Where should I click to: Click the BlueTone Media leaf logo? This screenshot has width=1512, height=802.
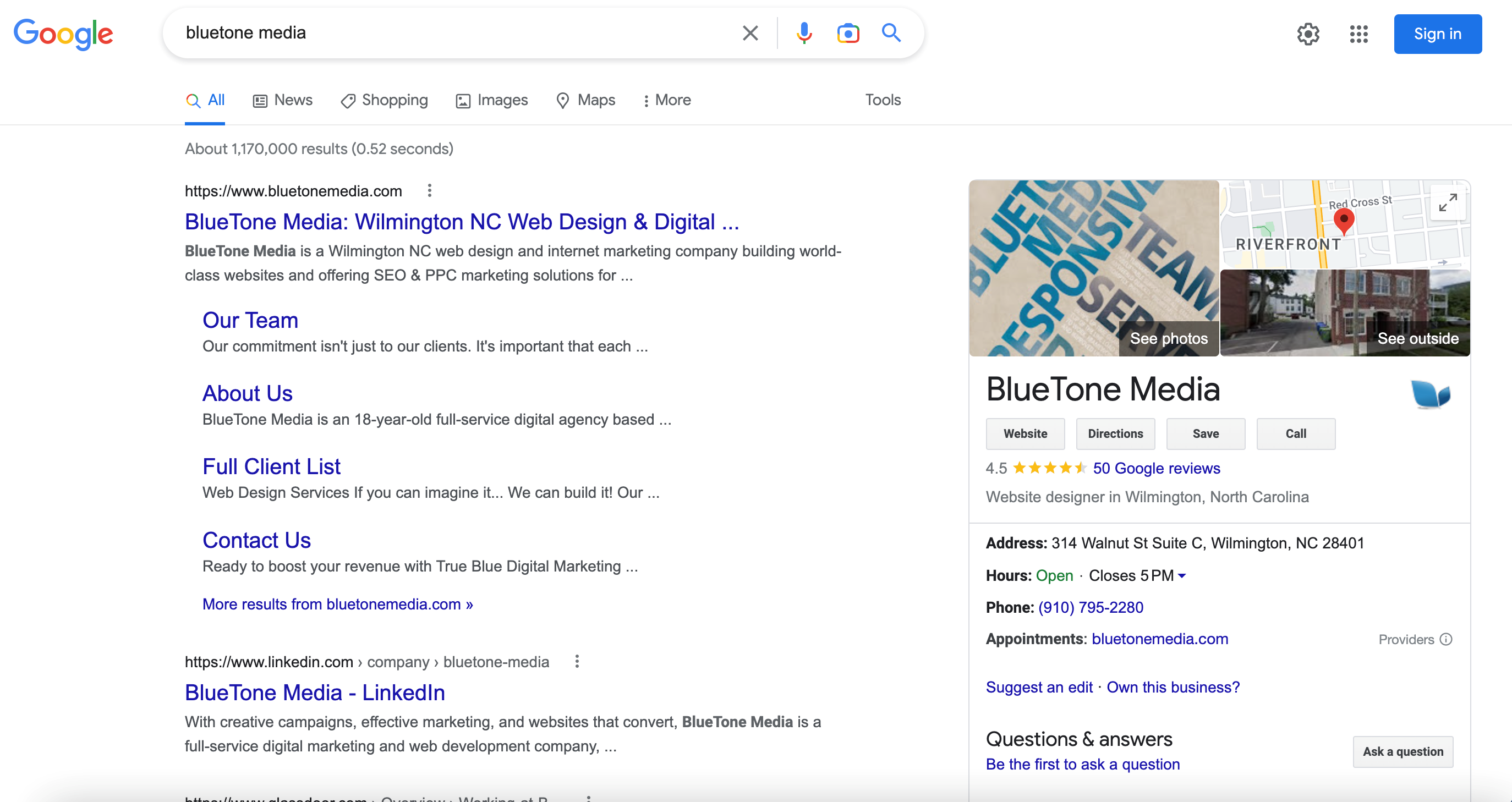[1431, 394]
